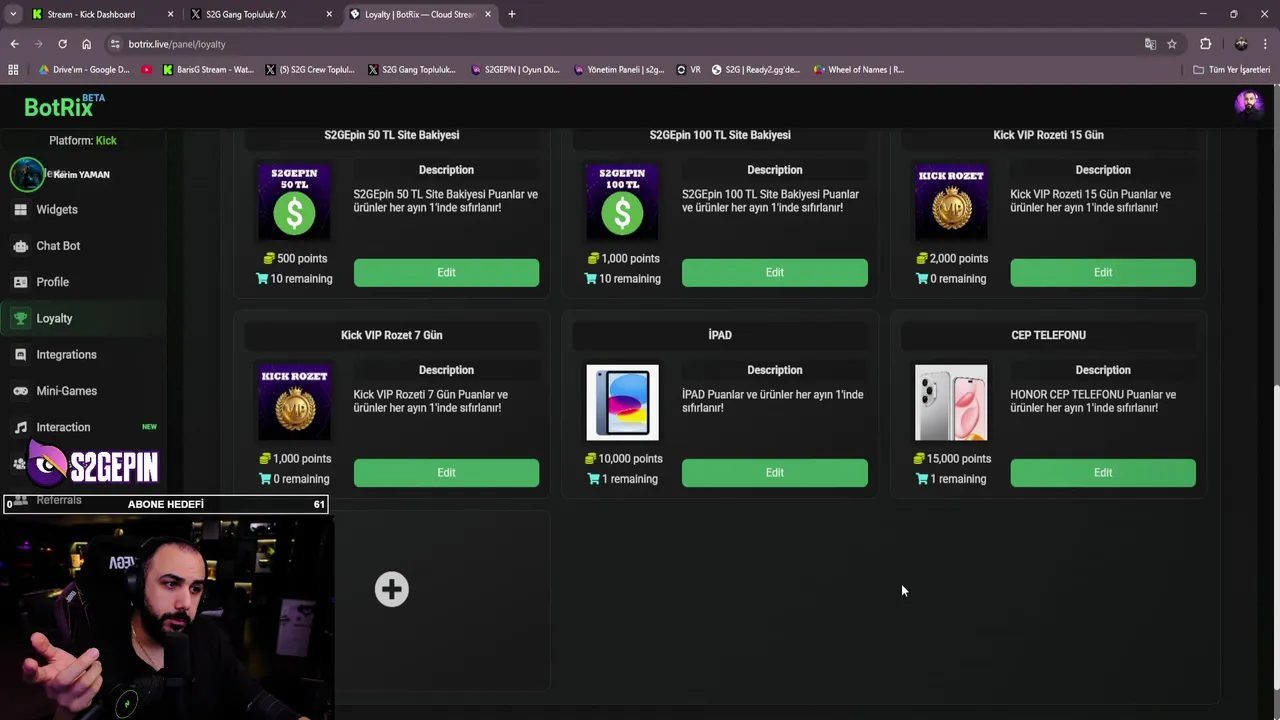Screen dimensions: 1280x720
Task: Open Wheel of Names bookmark
Action: 859,70
